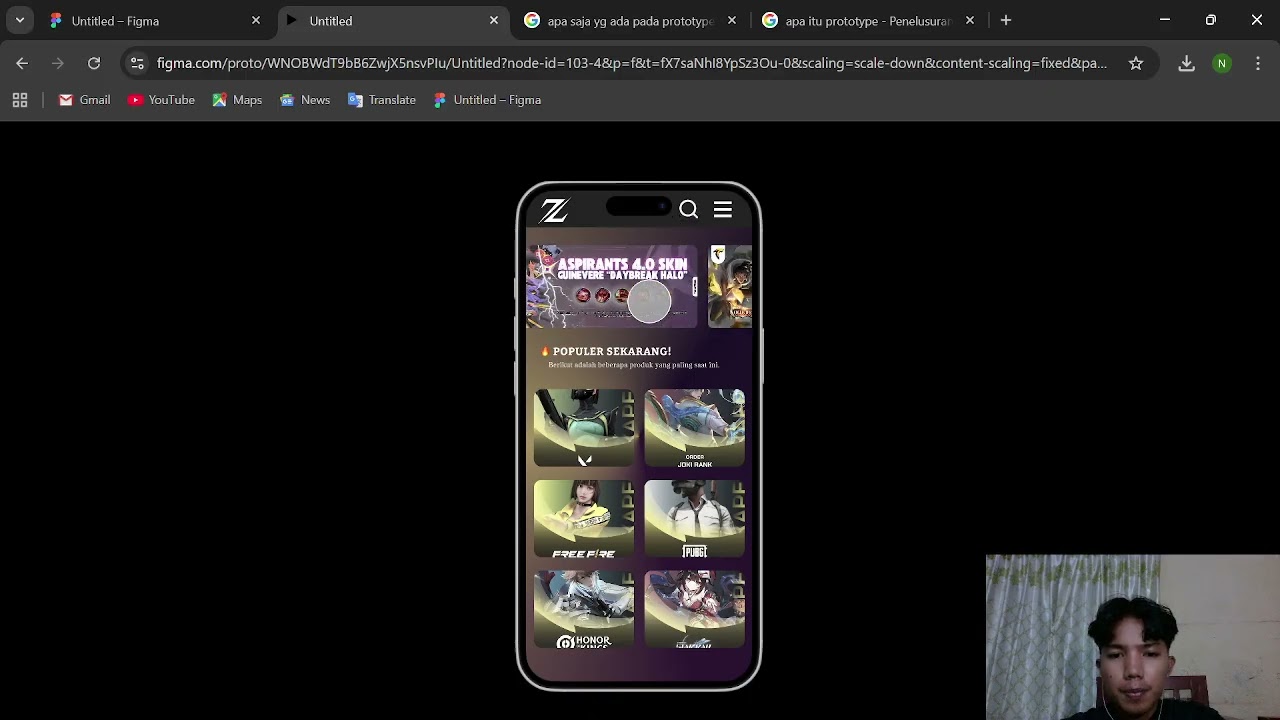The image size is (1280, 720).
Task: Open the Maps bookmark
Action: 237,100
